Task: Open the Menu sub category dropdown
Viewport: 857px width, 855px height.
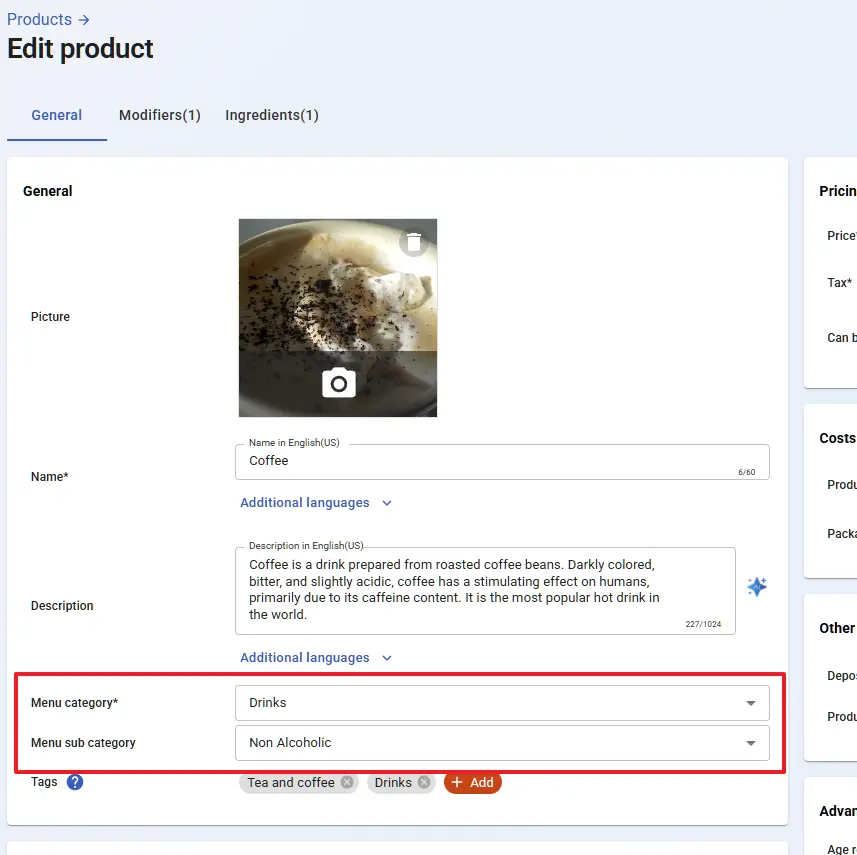Action: tap(502, 743)
